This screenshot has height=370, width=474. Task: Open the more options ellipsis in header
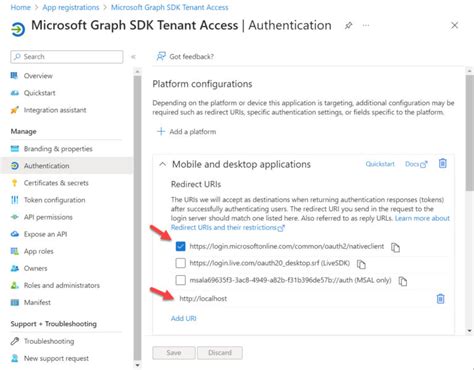tap(366, 26)
